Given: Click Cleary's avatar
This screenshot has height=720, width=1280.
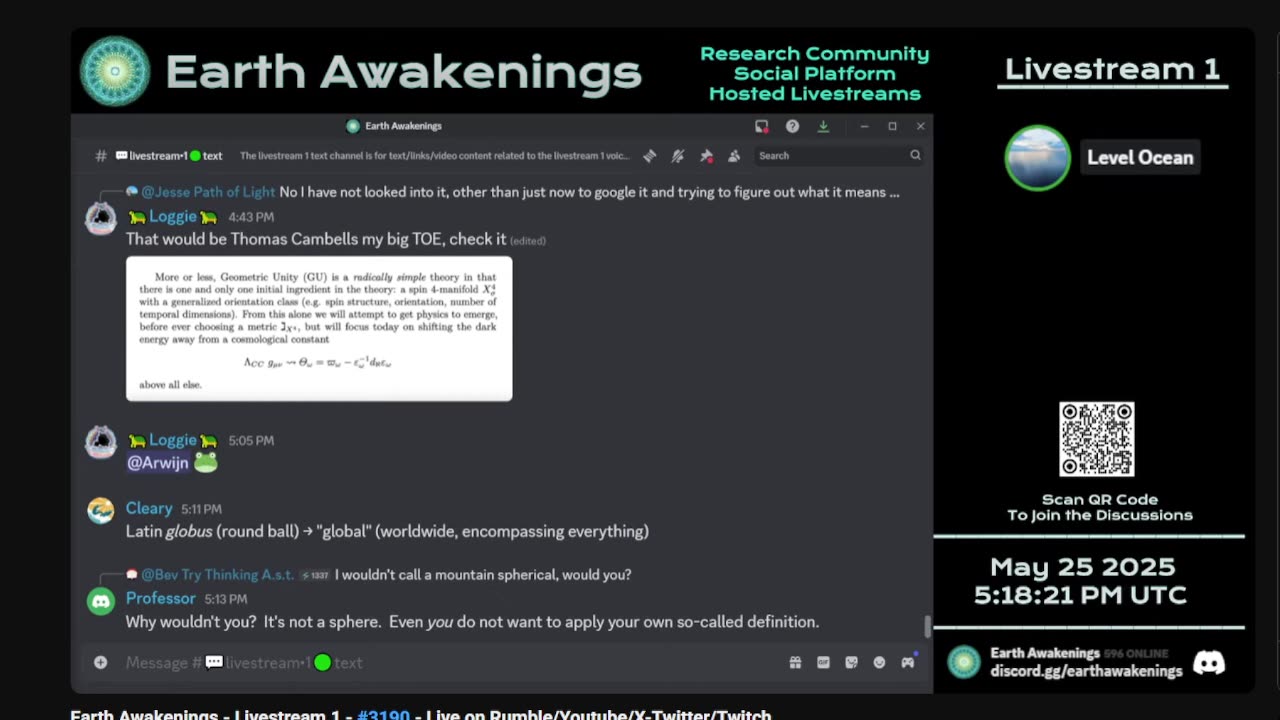Looking at the screenshot, I should (x=101, y=511).
